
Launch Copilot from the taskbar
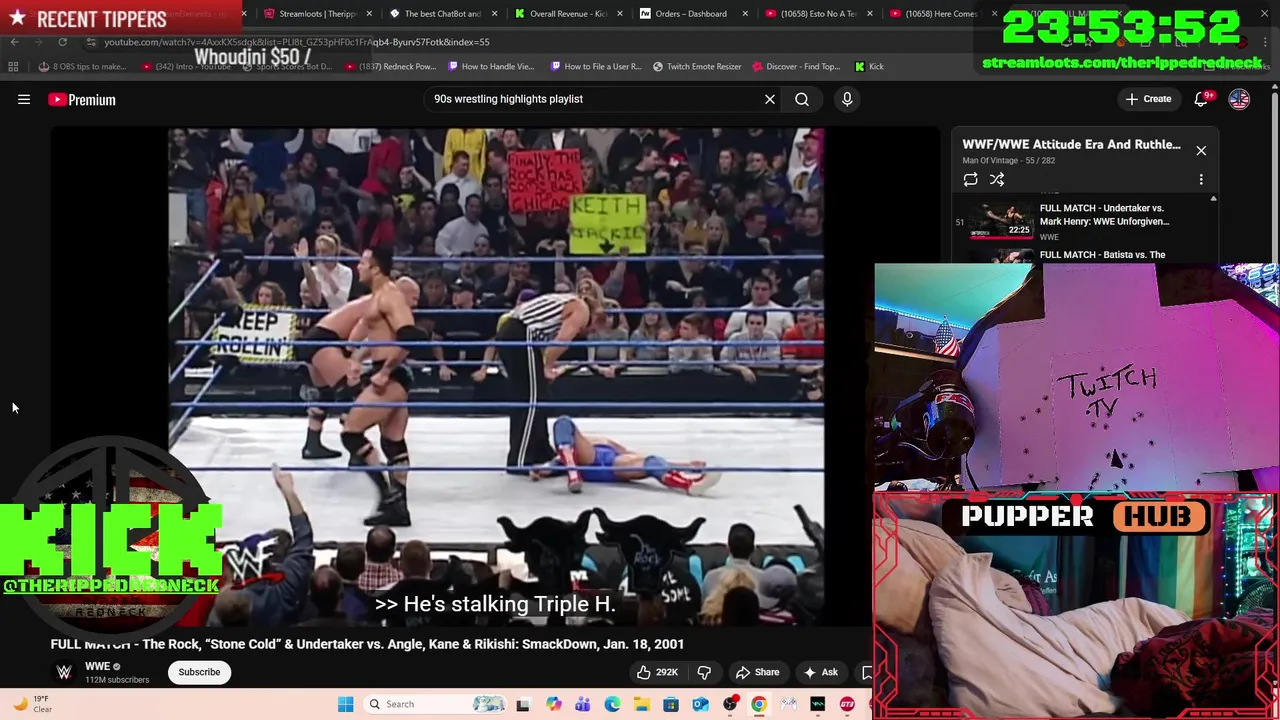tap(553, 704)
